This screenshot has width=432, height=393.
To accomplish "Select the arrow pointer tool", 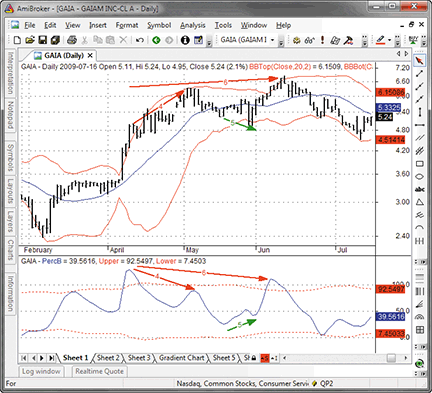I will point(420,61).
